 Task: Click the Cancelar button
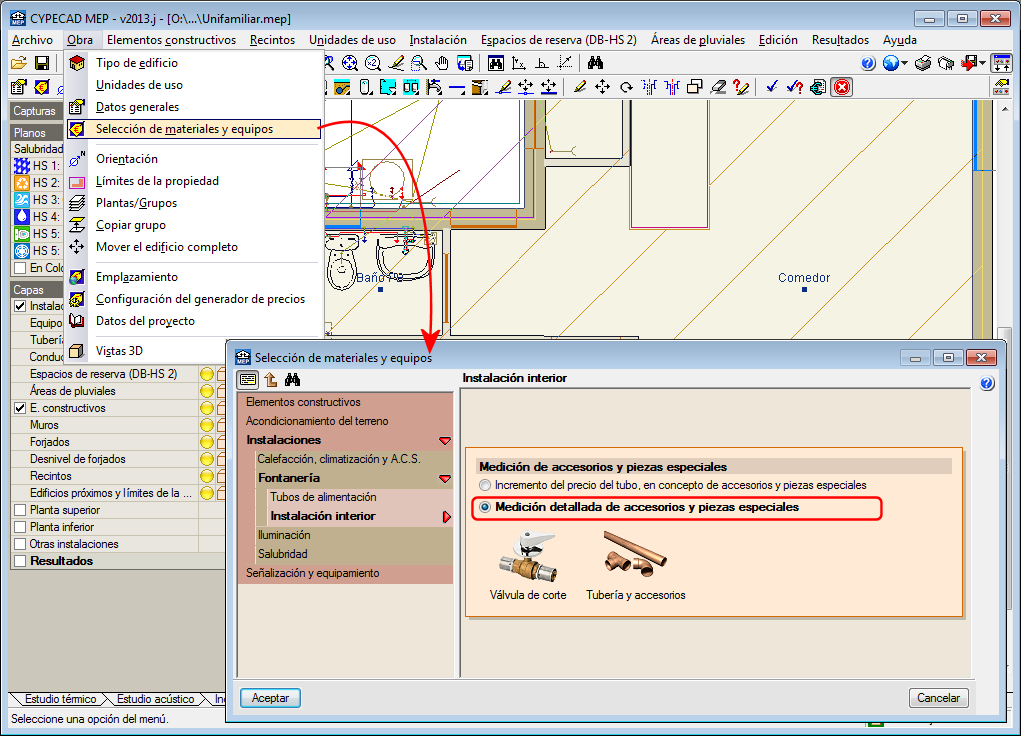click(x=938, y=698)
